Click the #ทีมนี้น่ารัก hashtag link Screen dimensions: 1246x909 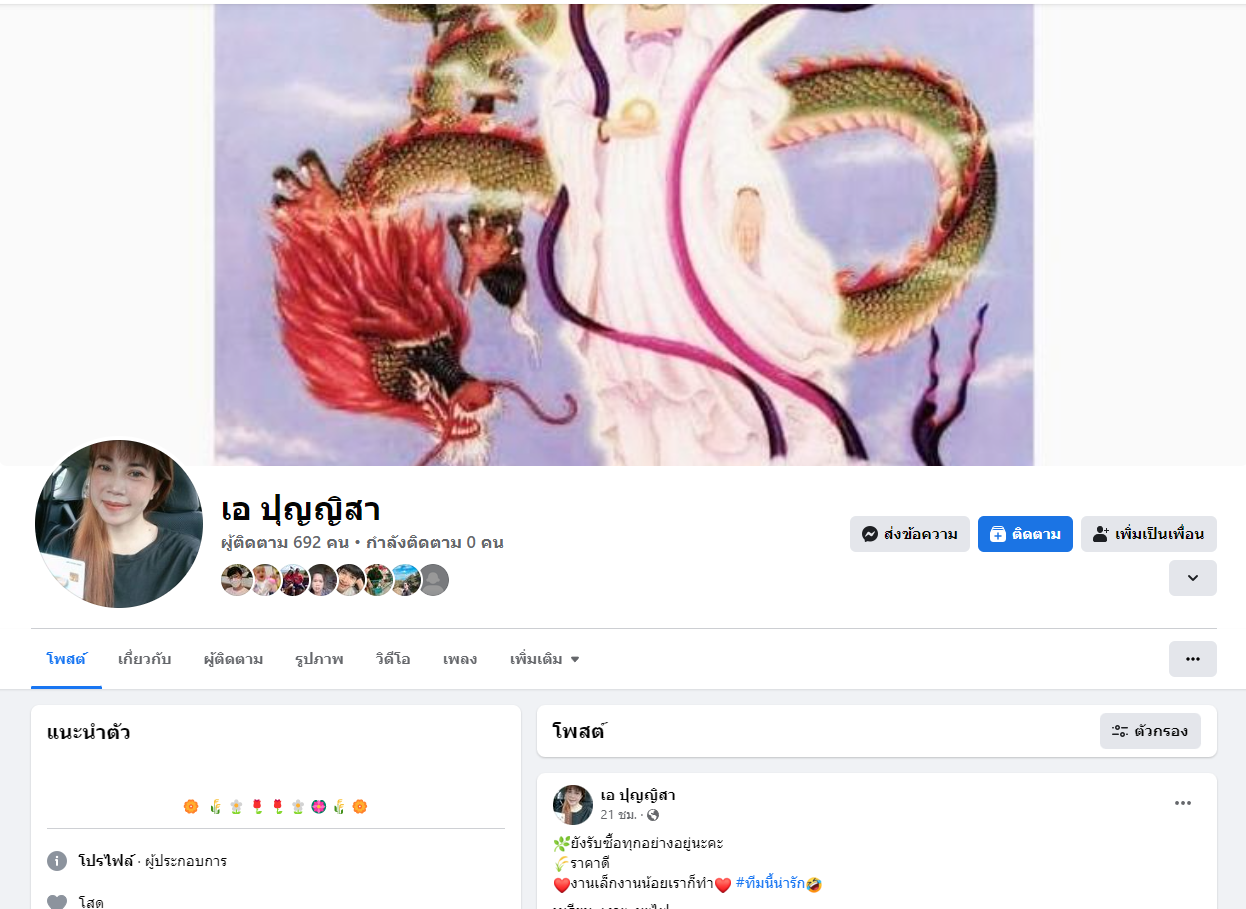[770, 883]
